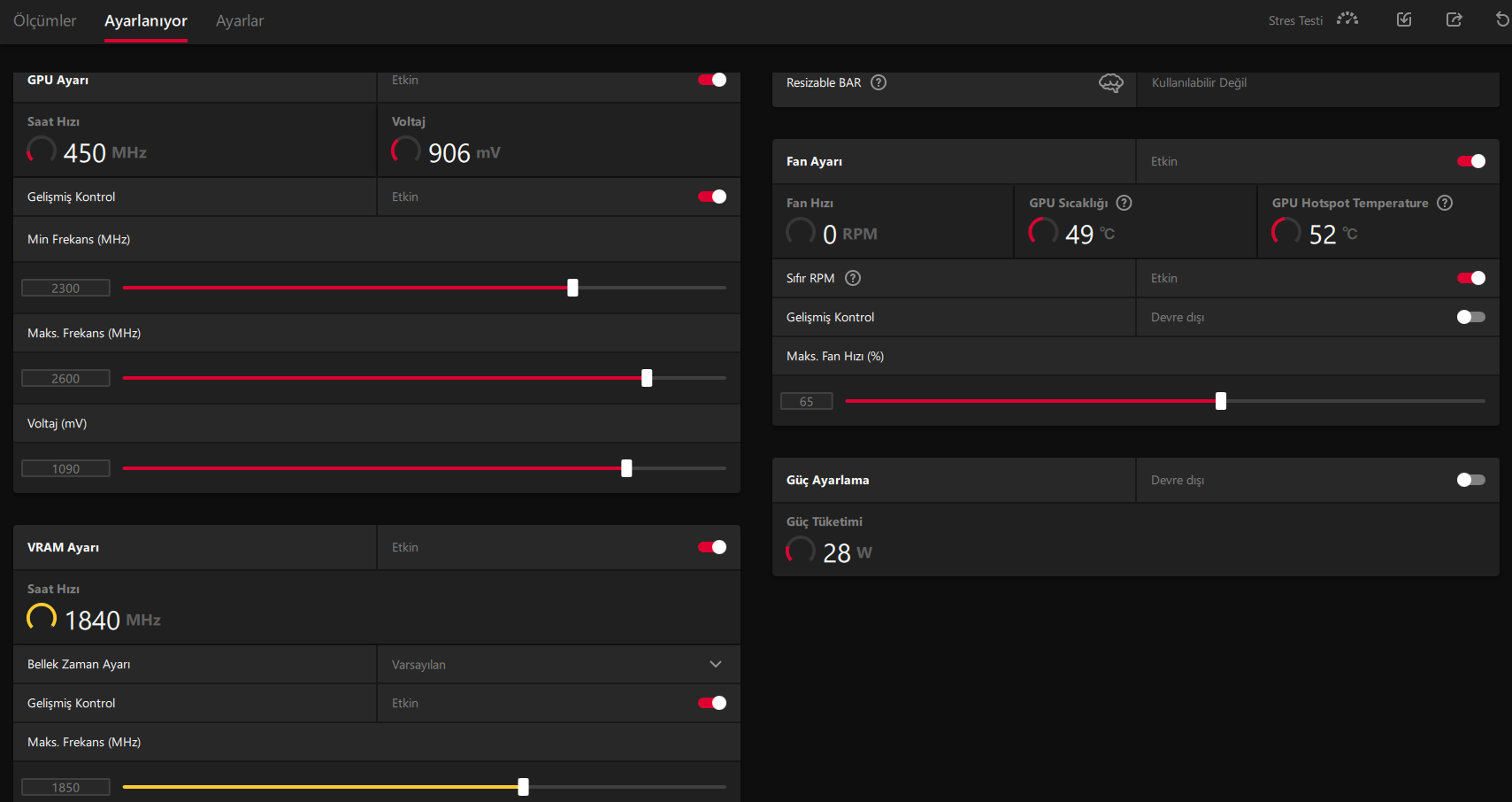
Task: Click the 450 MHz clock speed reading
Action: tap(104, 153)
